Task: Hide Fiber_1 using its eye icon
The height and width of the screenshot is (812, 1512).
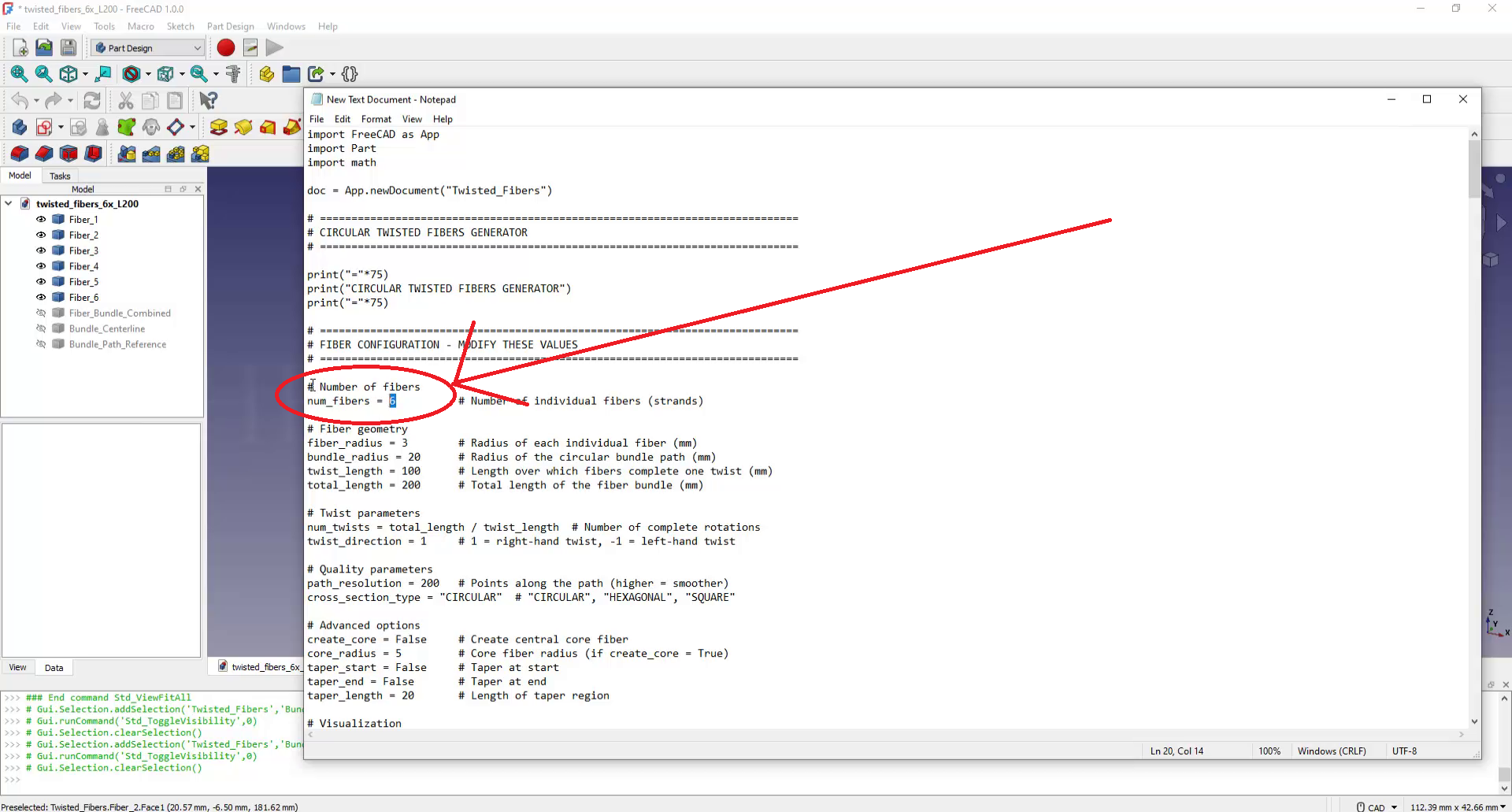Action: click(41, 220)
